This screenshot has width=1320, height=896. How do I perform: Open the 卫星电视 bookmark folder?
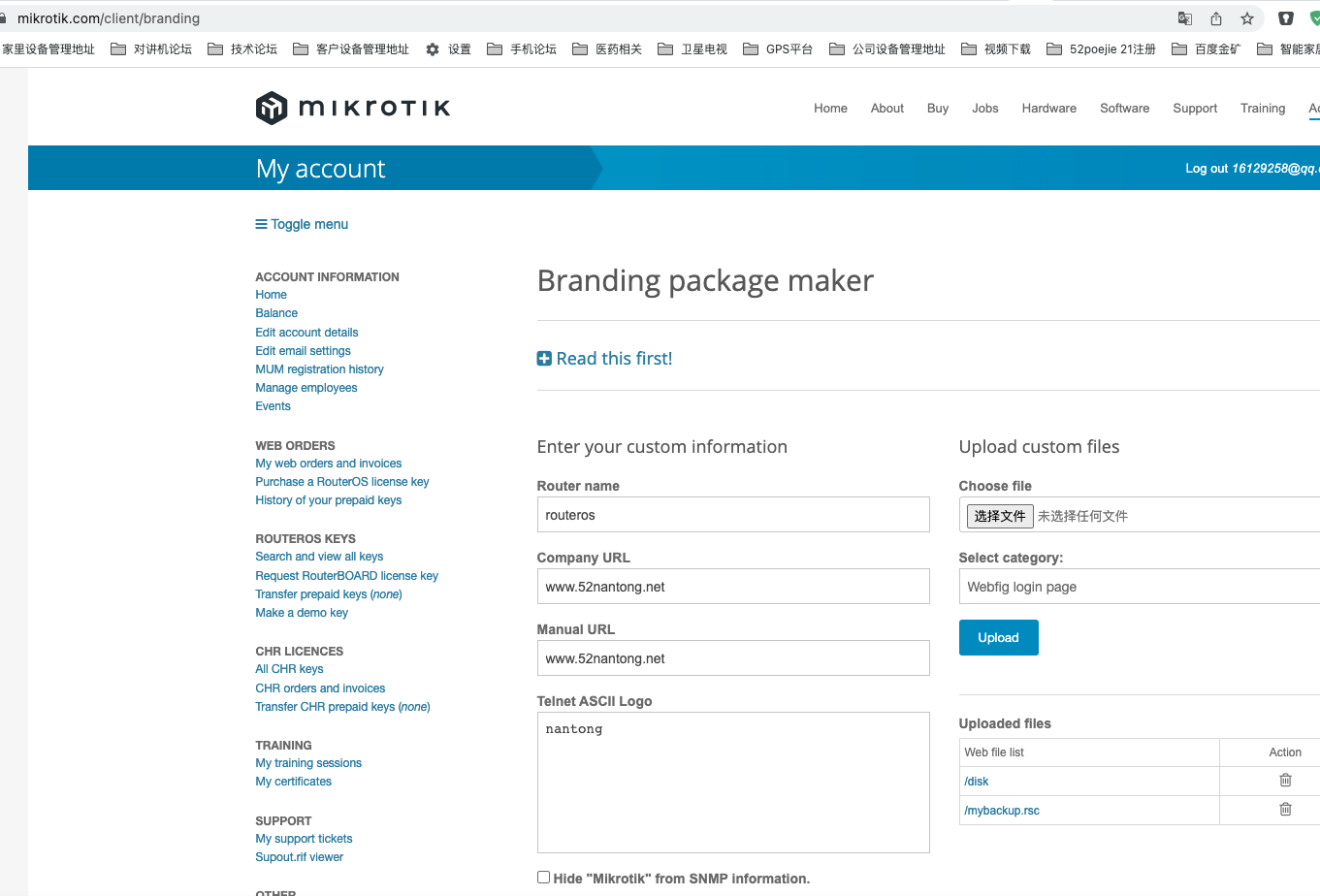692,49
